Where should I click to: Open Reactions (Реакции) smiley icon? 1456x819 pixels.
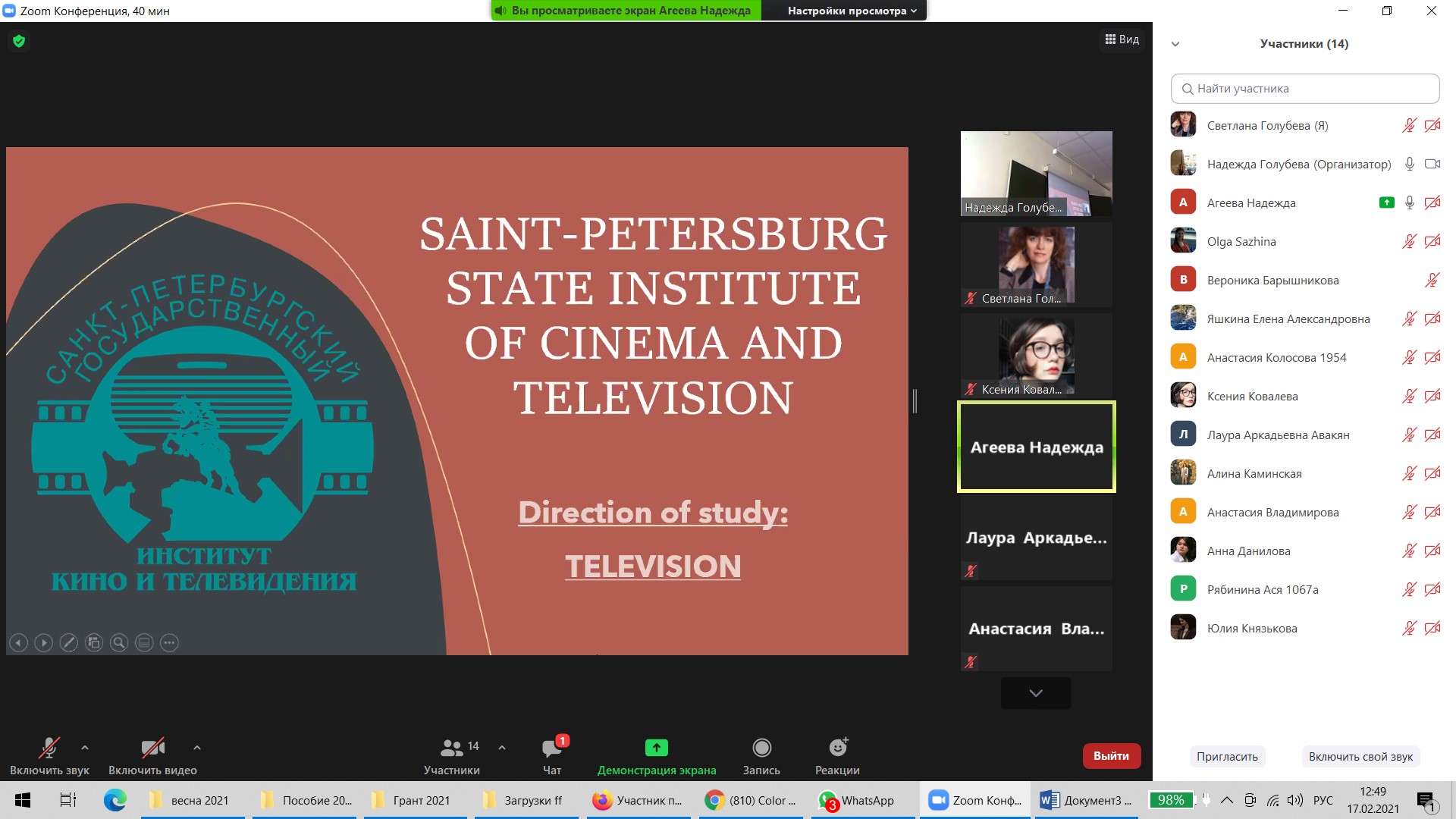click(x=837, y=748)
